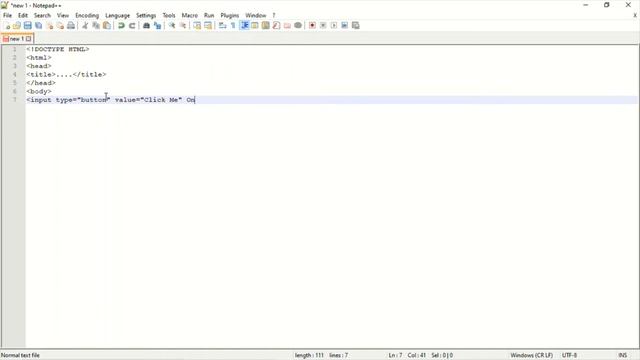
Task: Open Replace dialog from toolbar
Action: 157,26
